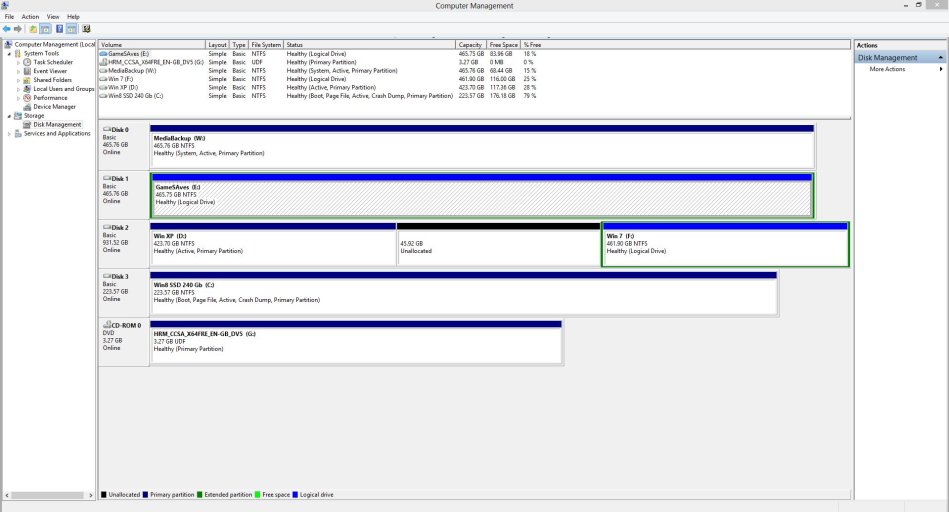
Task: Click the System Tools icon in the tree
Action: tap(18, 53)
